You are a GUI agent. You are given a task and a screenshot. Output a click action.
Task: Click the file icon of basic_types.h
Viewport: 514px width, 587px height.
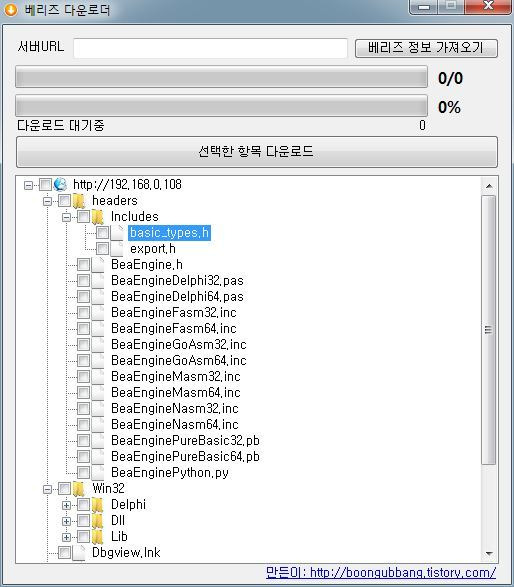[117, 233]
